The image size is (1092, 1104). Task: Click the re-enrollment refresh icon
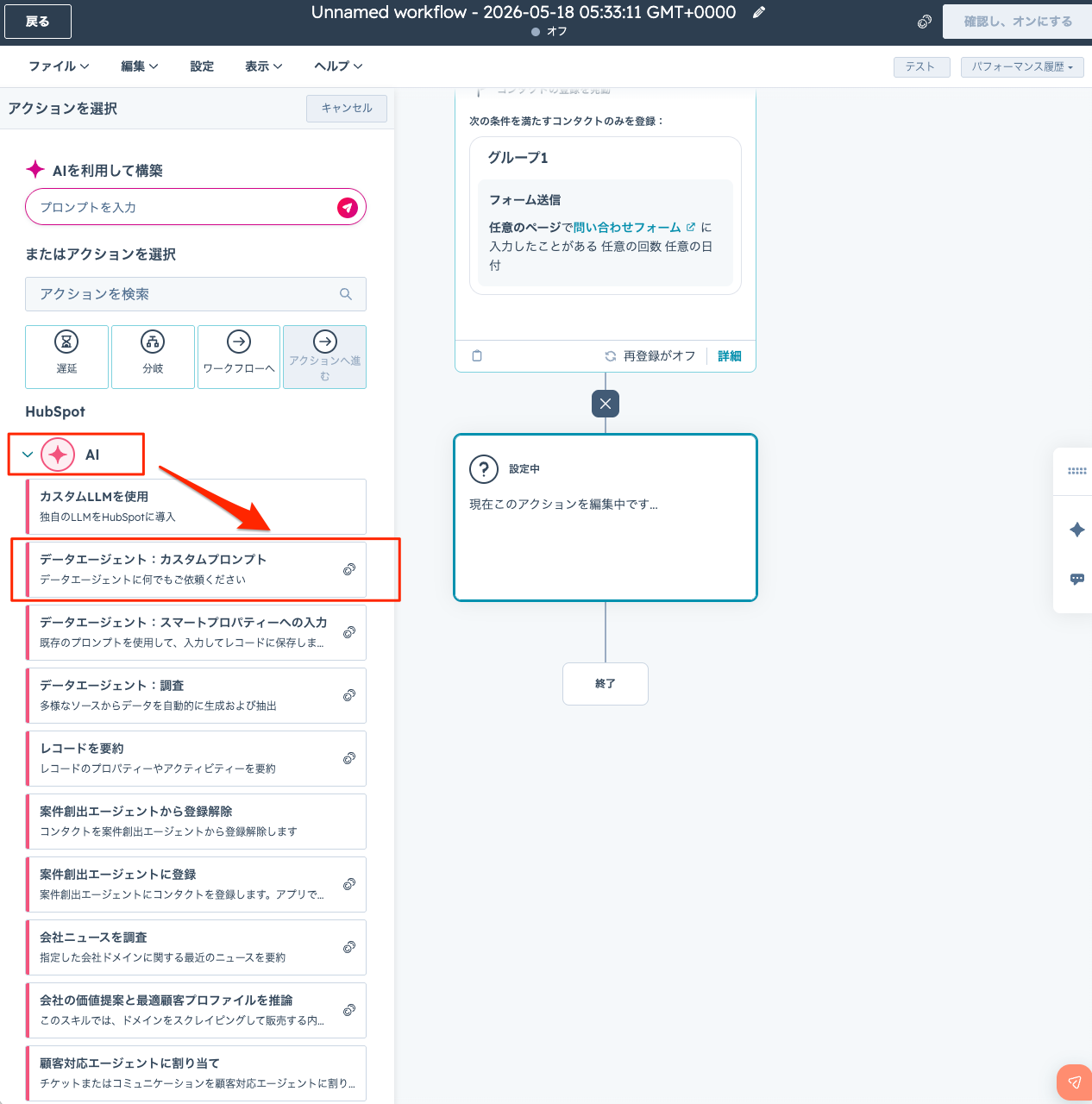(x=611, y=356)
